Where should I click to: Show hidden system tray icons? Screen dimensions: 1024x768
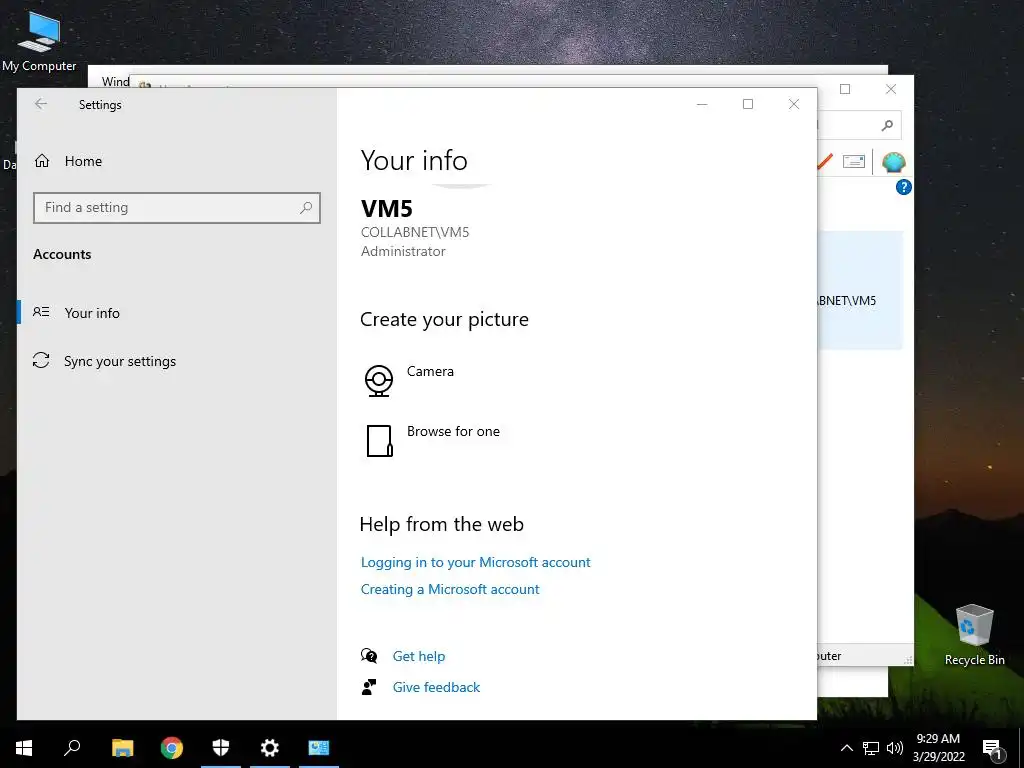(846, 748)
